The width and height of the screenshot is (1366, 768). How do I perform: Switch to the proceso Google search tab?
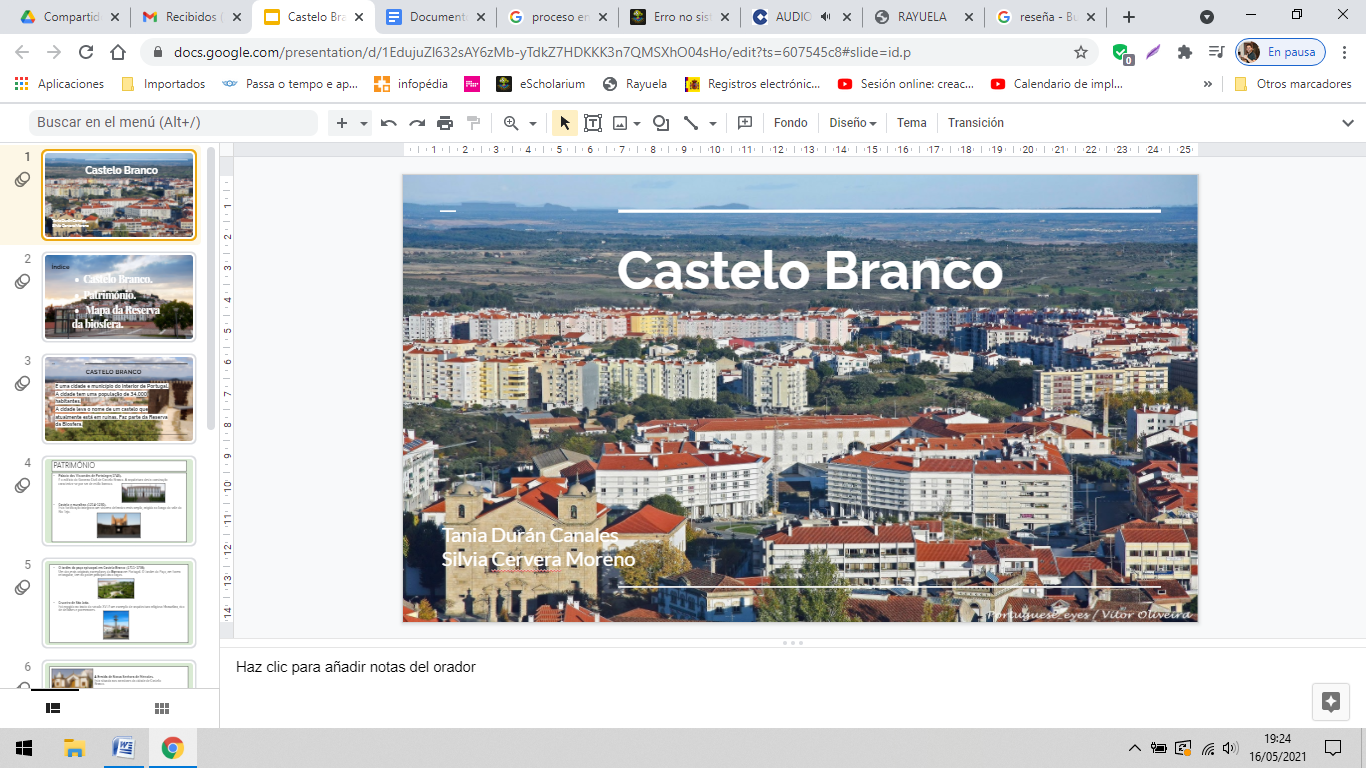point(557,17)
